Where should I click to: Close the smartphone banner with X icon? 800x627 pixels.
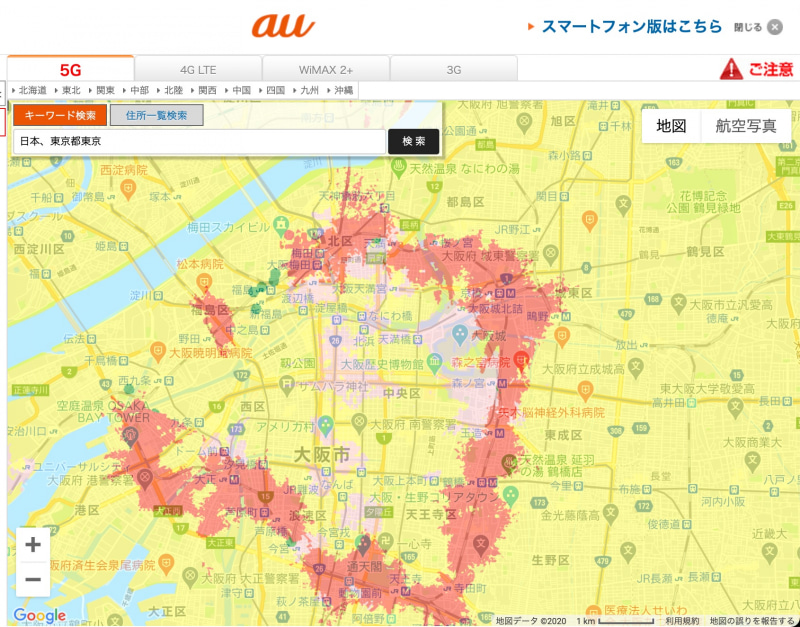(x=774, y=27)
